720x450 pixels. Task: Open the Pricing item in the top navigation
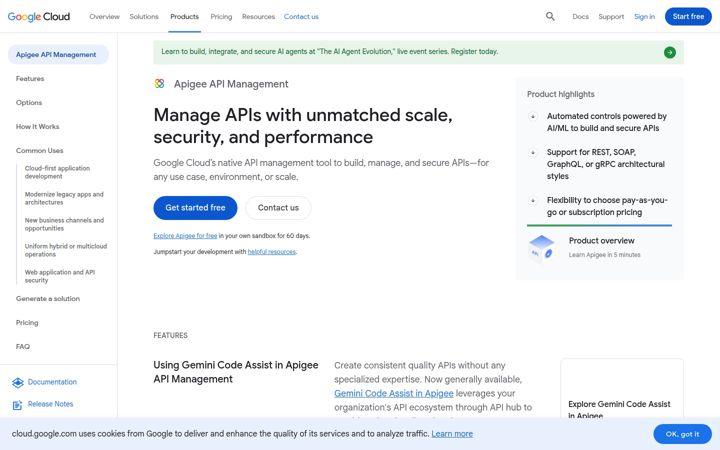(221, 17)
